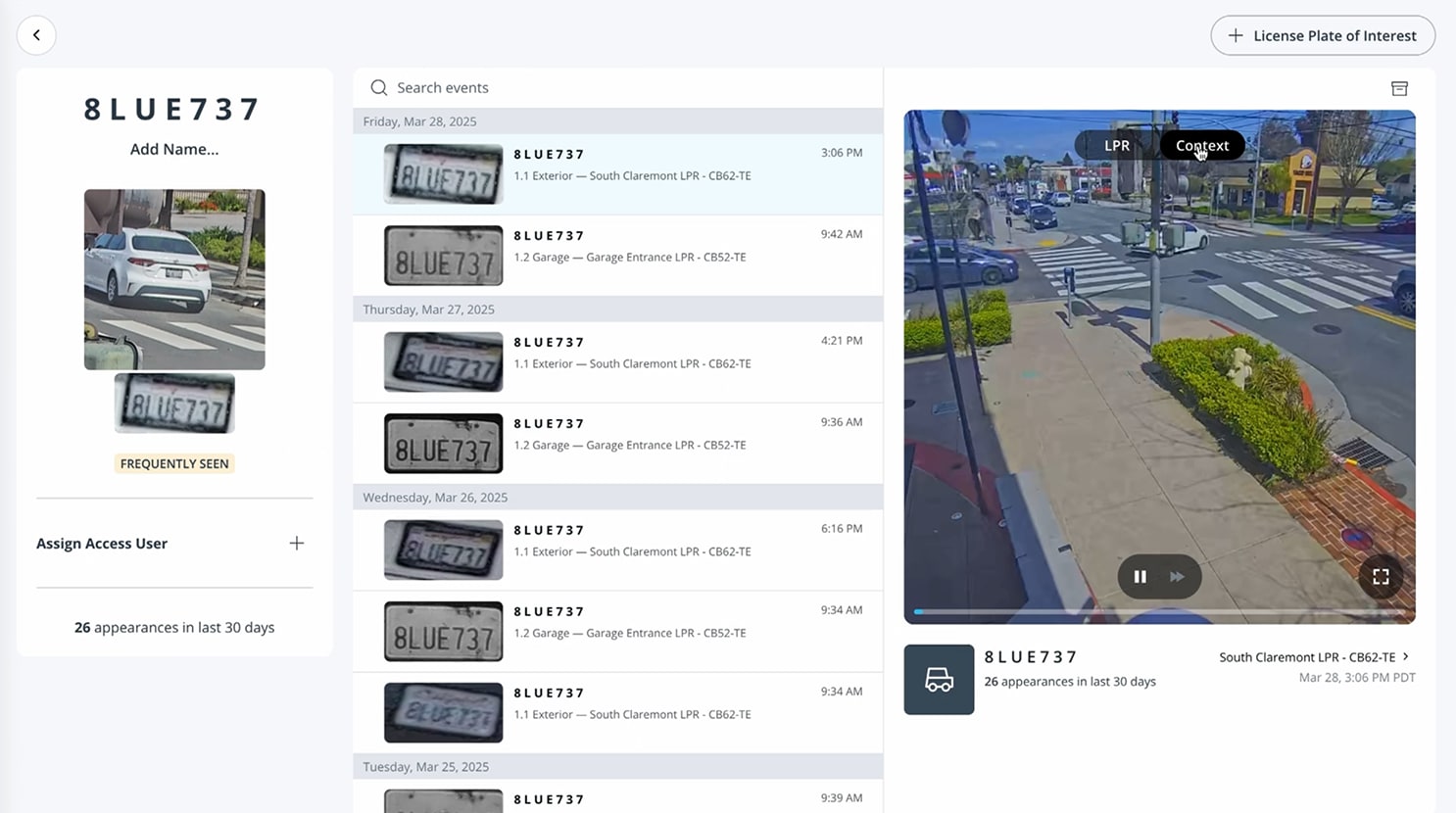Open South Claremont LPR - CB62-TE camera link
The height and width of the screenshot is (813, 1456).
(x=1314, y=657)
